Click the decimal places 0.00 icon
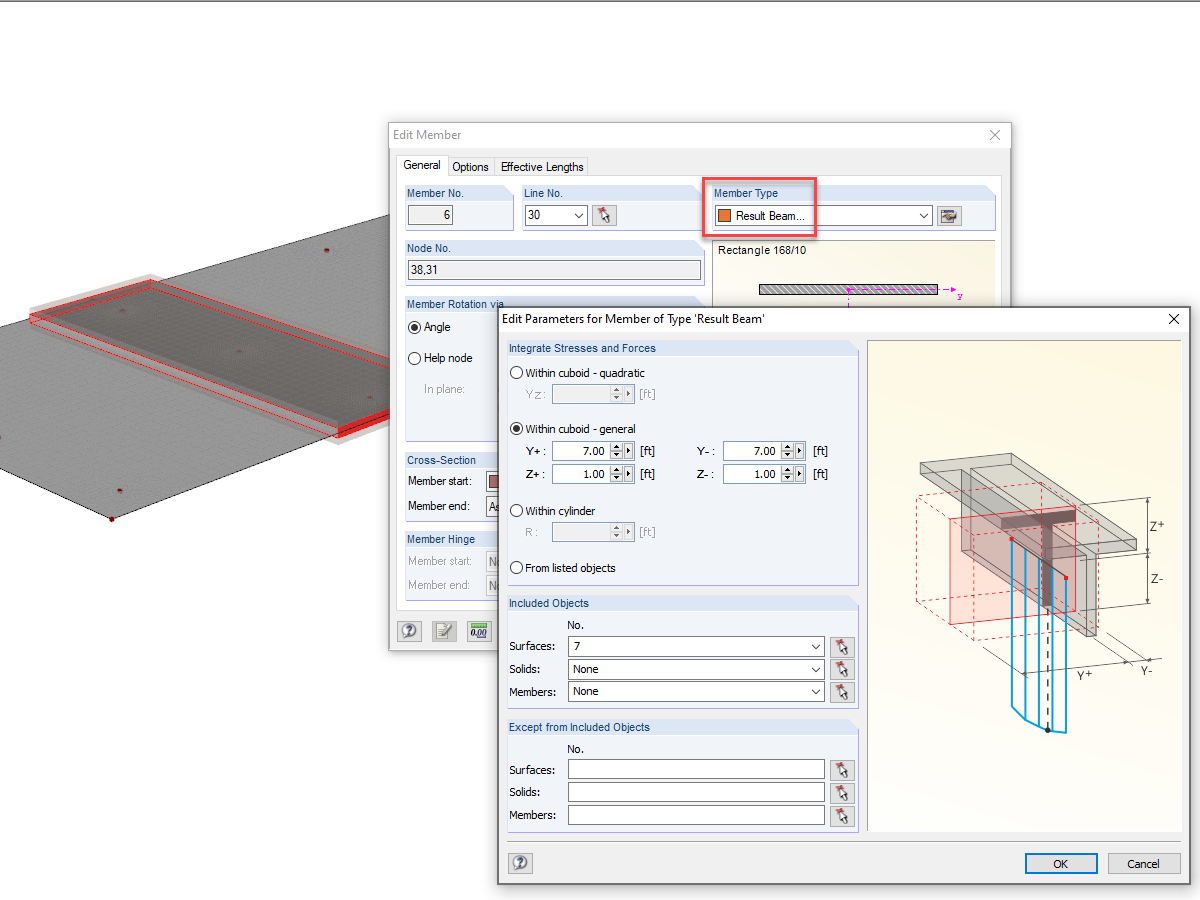Screen dimensions: 1200x900 (478, 631)
